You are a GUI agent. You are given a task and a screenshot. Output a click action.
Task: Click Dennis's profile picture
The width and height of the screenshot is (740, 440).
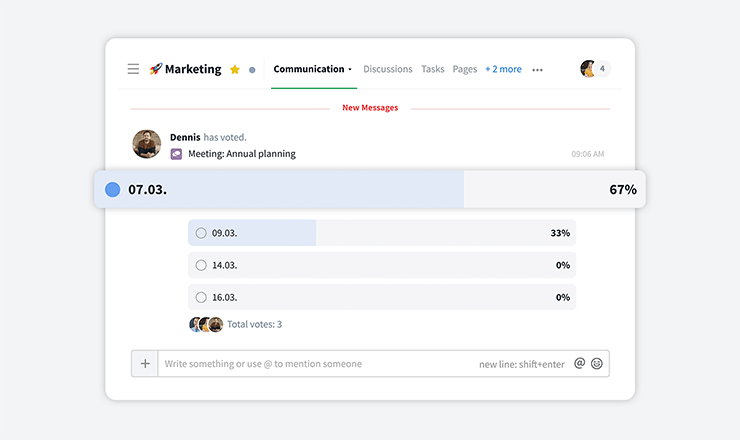tap(147, 144)
